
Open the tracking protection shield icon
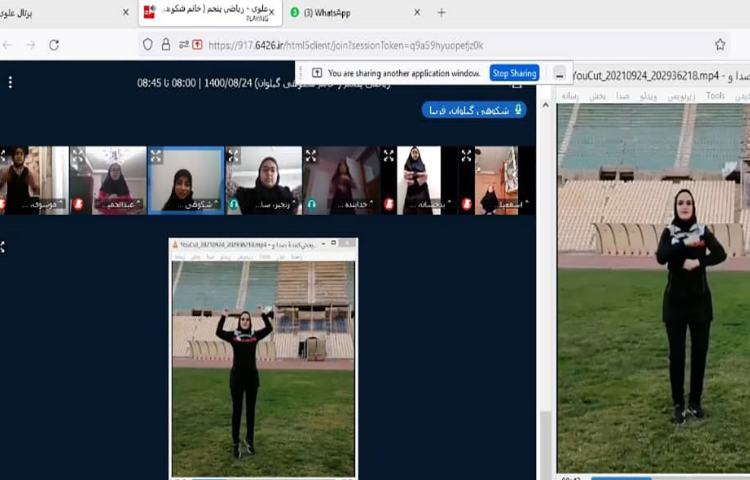[x=148, y=44]
